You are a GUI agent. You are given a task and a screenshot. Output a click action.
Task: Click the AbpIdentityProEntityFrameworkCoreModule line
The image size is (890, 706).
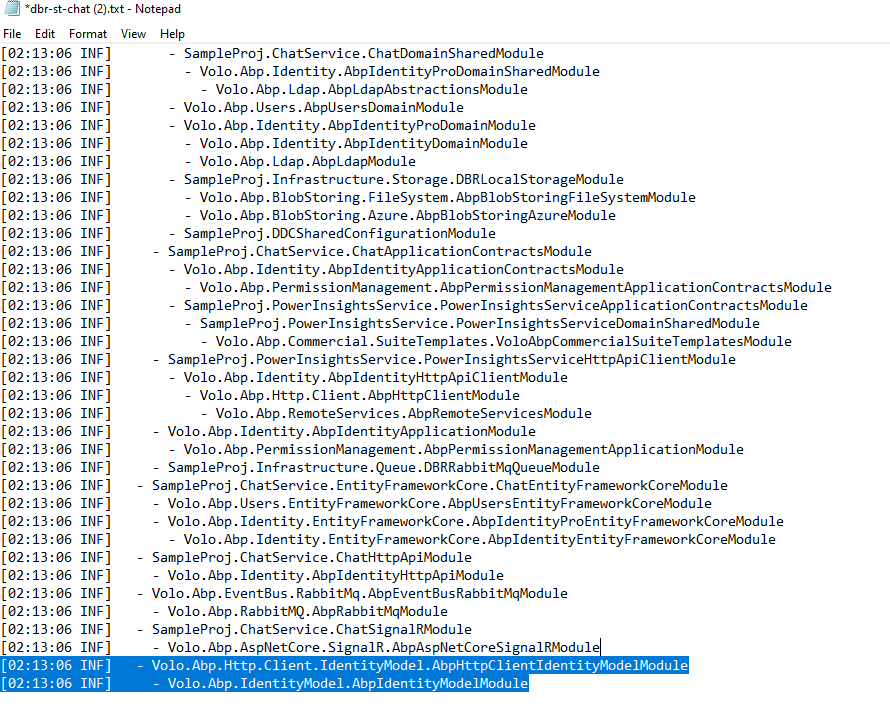(x=392, y=522)
